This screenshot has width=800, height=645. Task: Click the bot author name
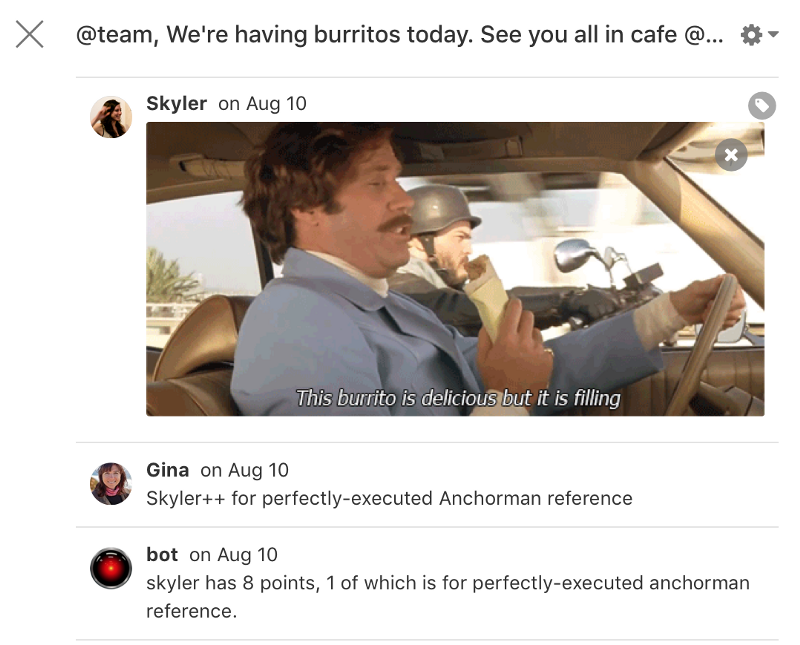point(162,555)
